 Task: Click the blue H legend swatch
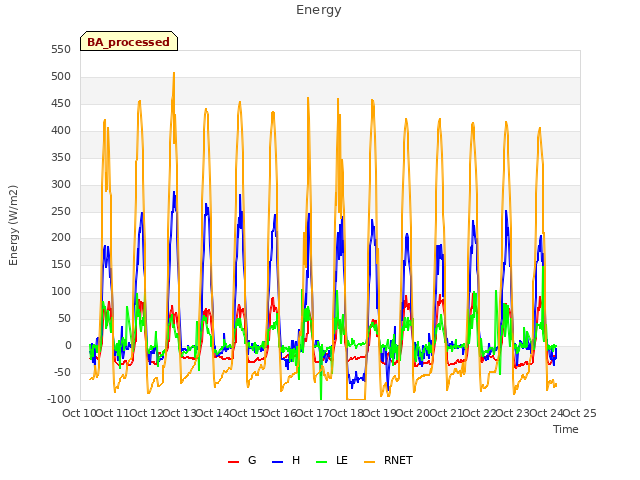click(x=278, y=462)
